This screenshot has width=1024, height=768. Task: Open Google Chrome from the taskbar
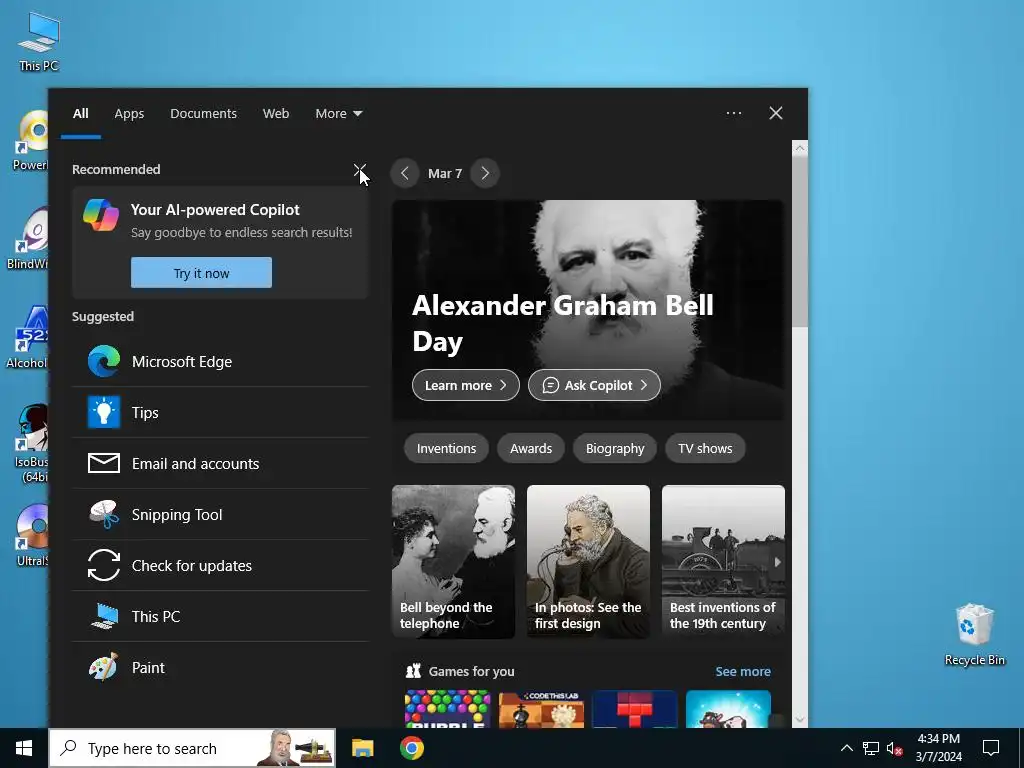[411, 748]
